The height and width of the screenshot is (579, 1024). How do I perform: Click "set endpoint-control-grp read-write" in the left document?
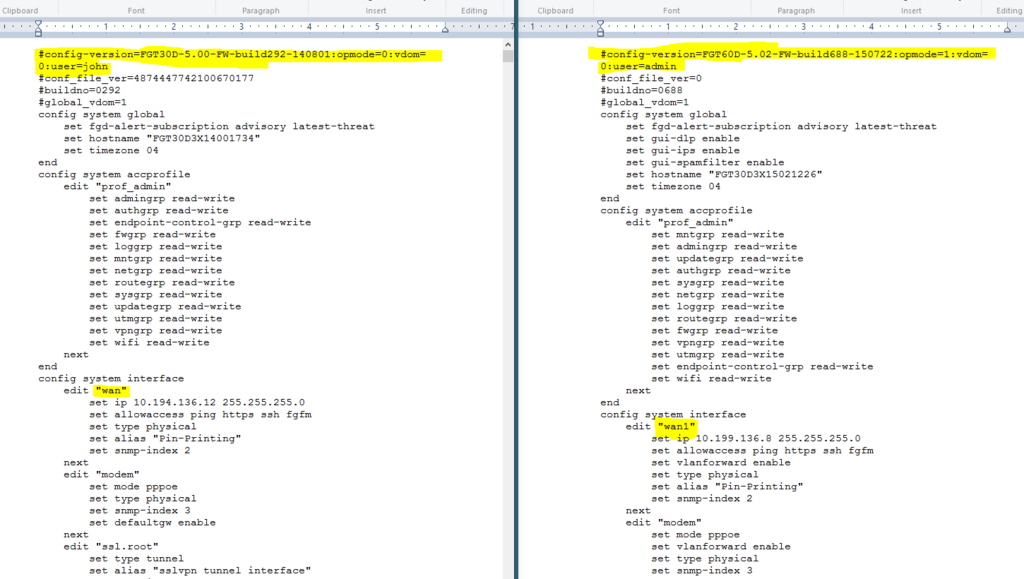[x=200, y=223]
